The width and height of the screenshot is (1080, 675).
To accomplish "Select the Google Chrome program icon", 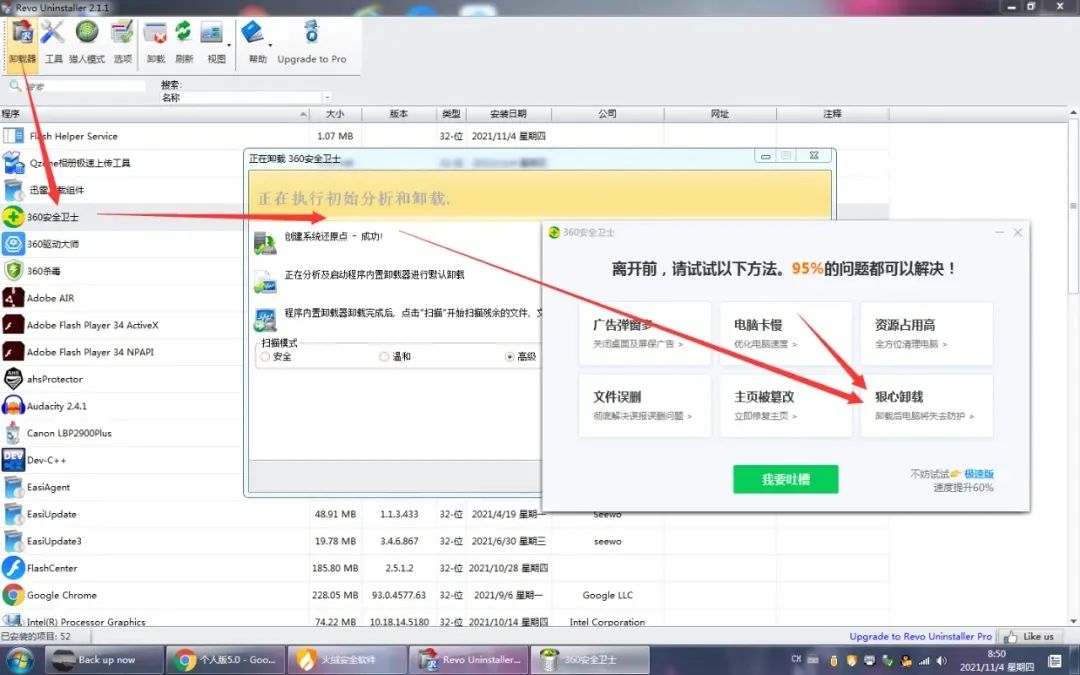I will (x=13, y=594).
